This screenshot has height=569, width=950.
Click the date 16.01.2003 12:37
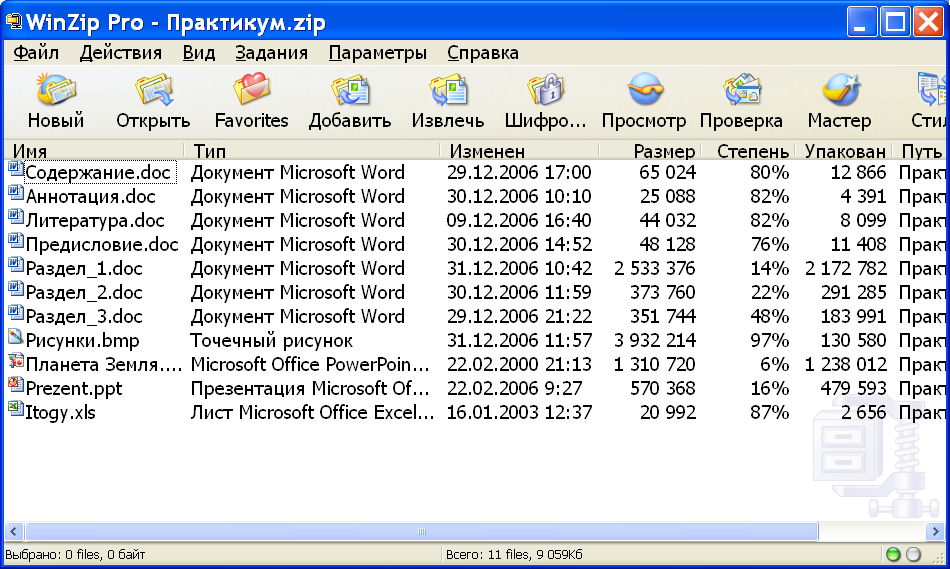[519, 413]
